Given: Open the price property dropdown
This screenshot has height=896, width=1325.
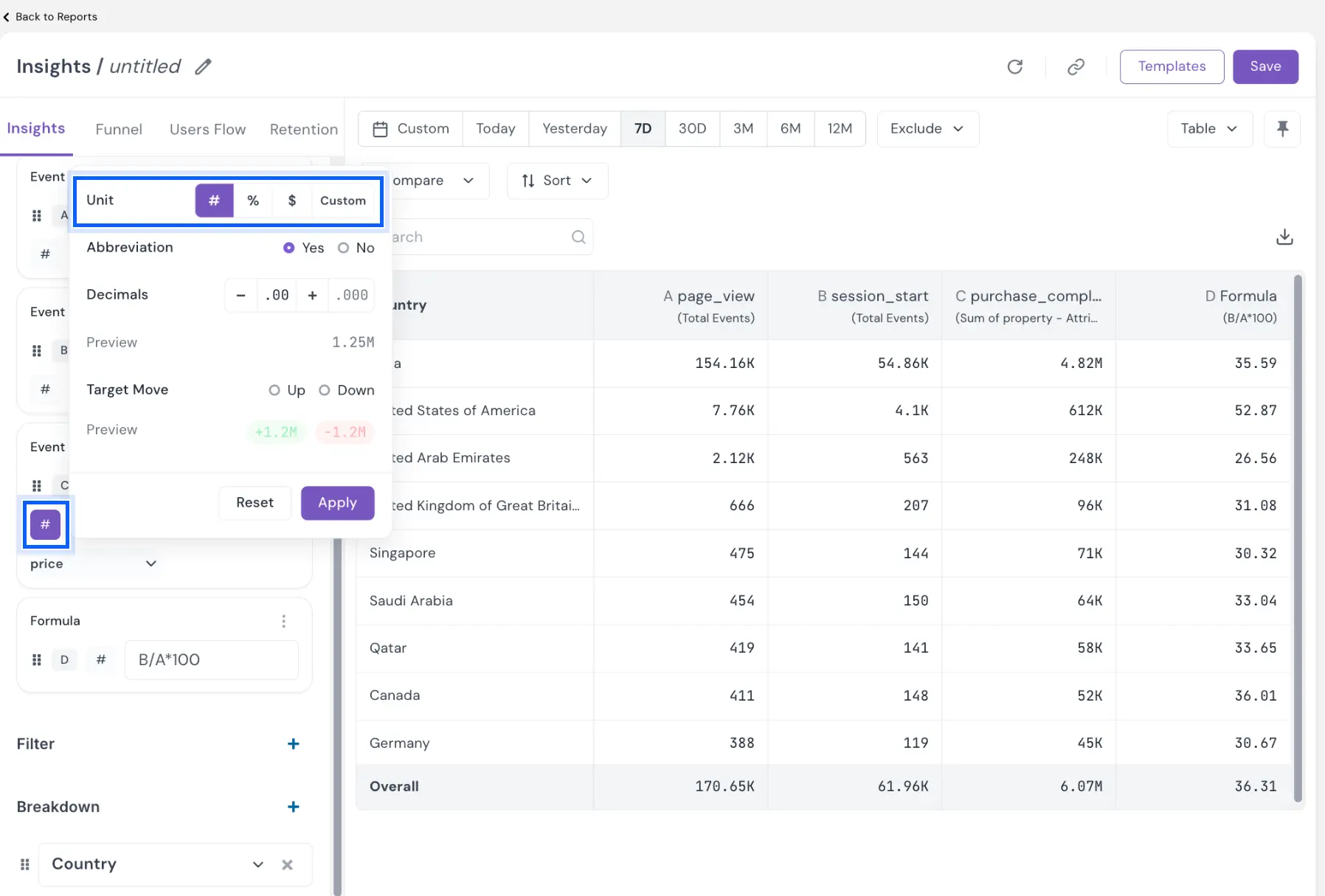Looking at the screenshot, I should tap(94, 563).
